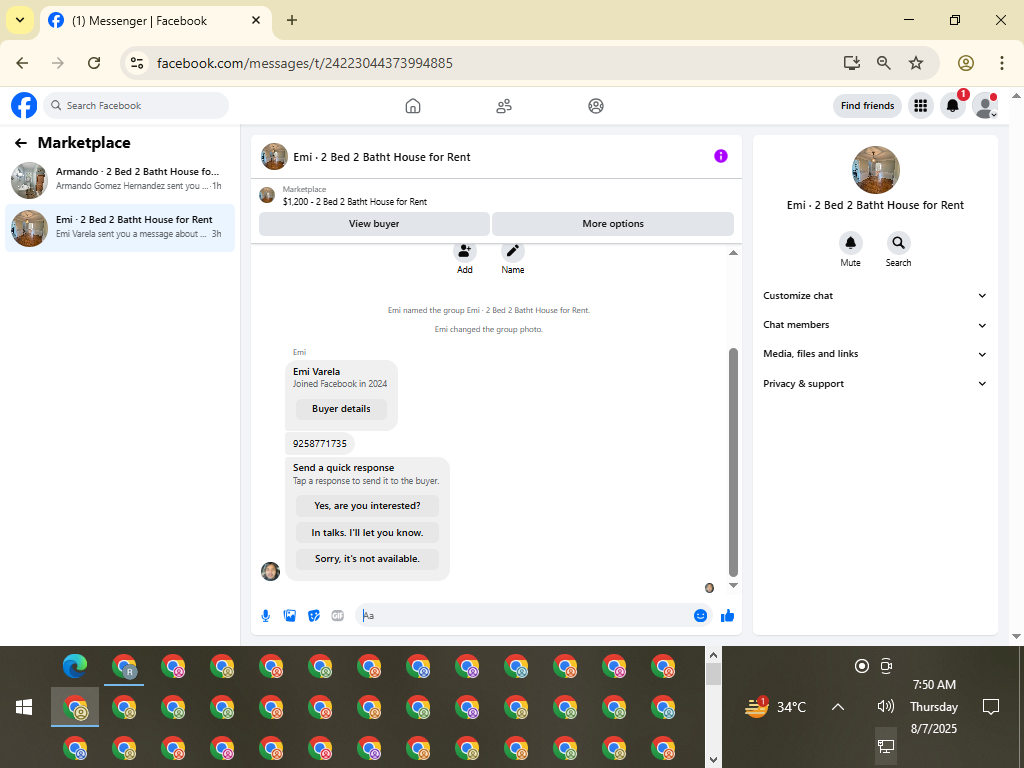Screen dimensions: 1024x768
Task: Click the More options button
Action: pyautogui.click(x=613, y=223)
